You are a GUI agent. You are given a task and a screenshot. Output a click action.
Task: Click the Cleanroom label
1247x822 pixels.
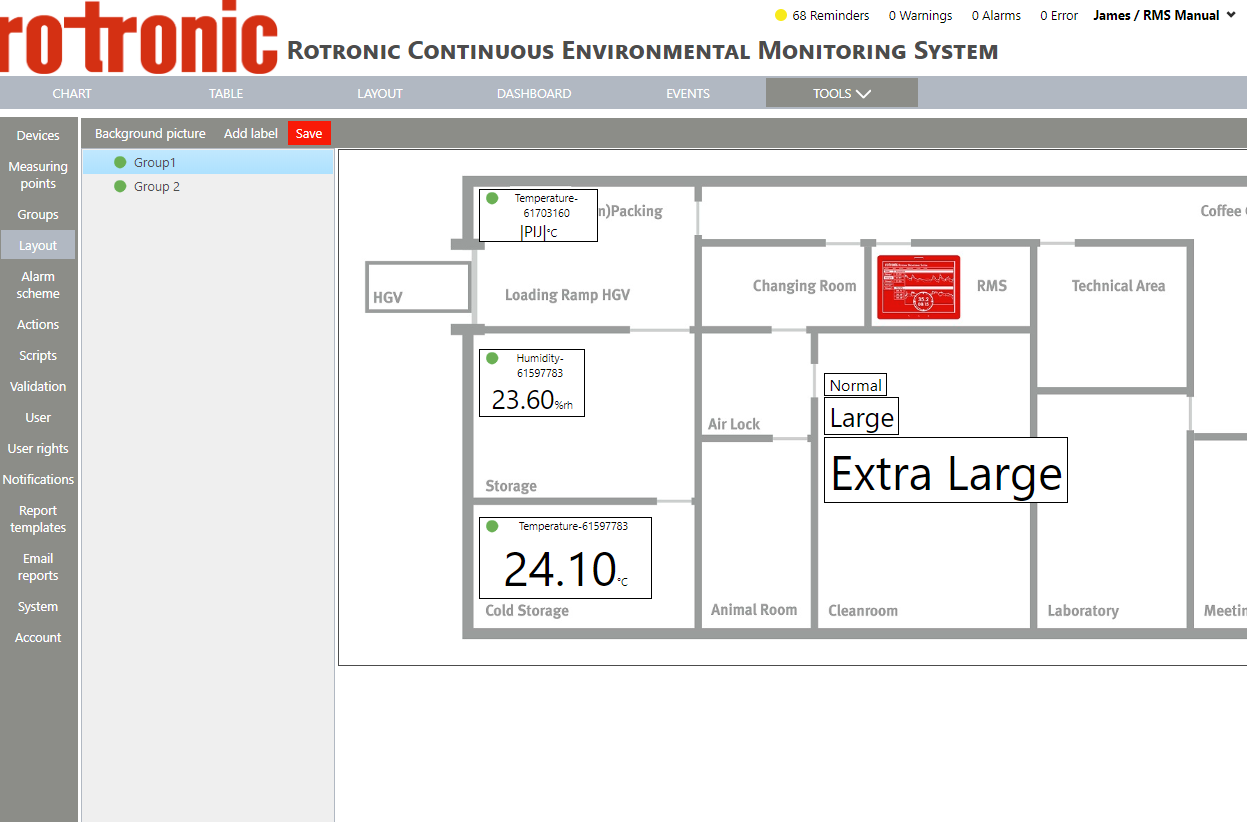pyautogui.click(x=863, y=611)
